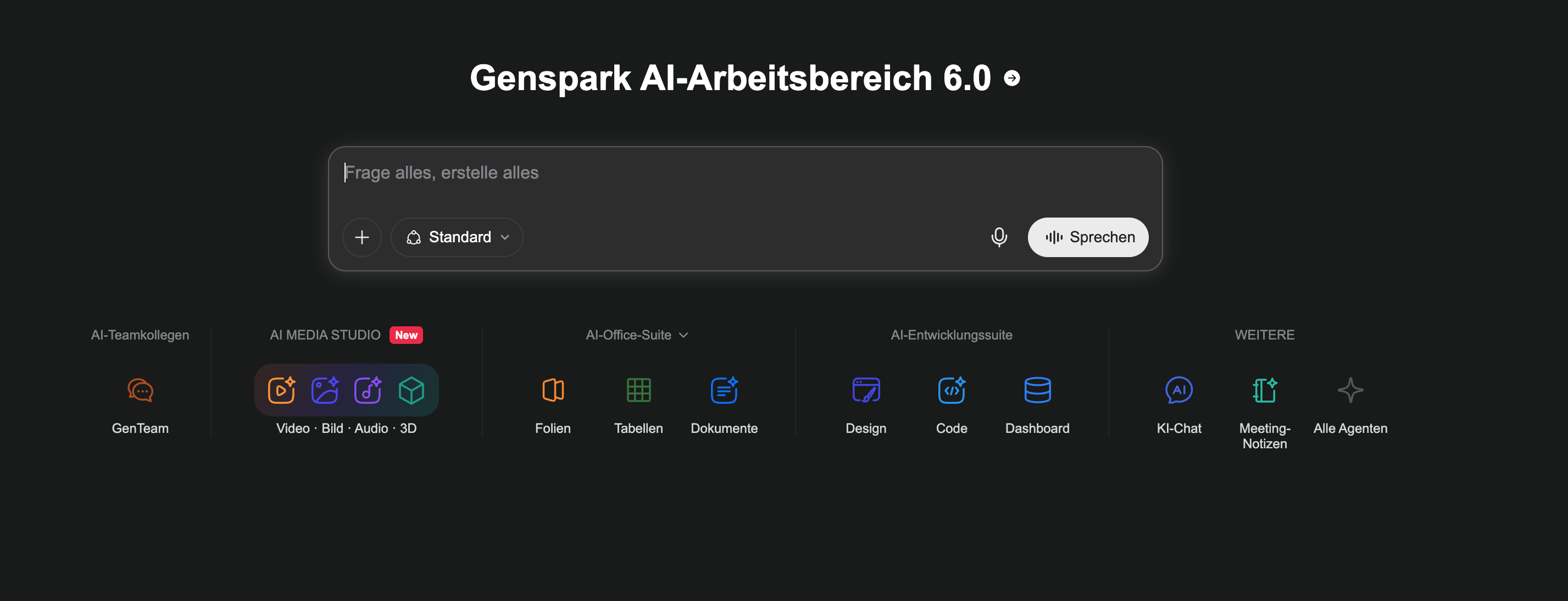Click the AI-Teamkollegen heading
Image resolution: width=1568 pixels, height=601 pixels.
point(140,335)
